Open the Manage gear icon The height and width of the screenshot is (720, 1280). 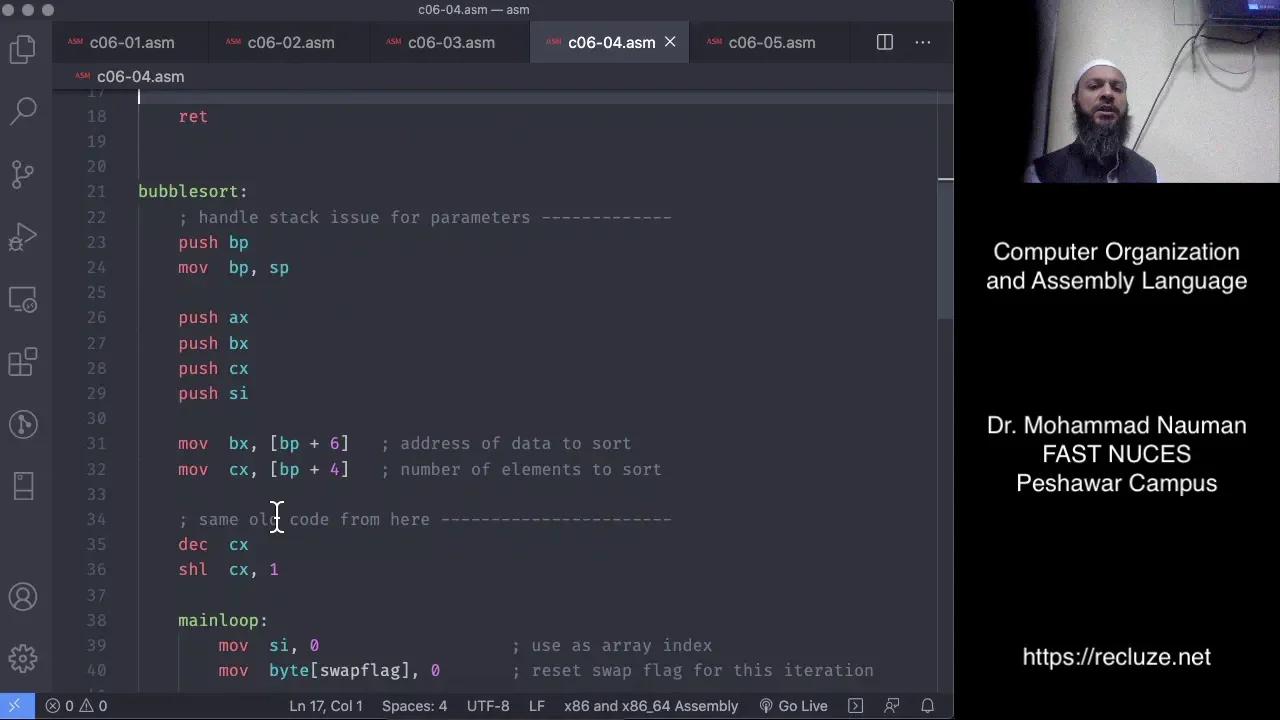click(x=23, y=659)
